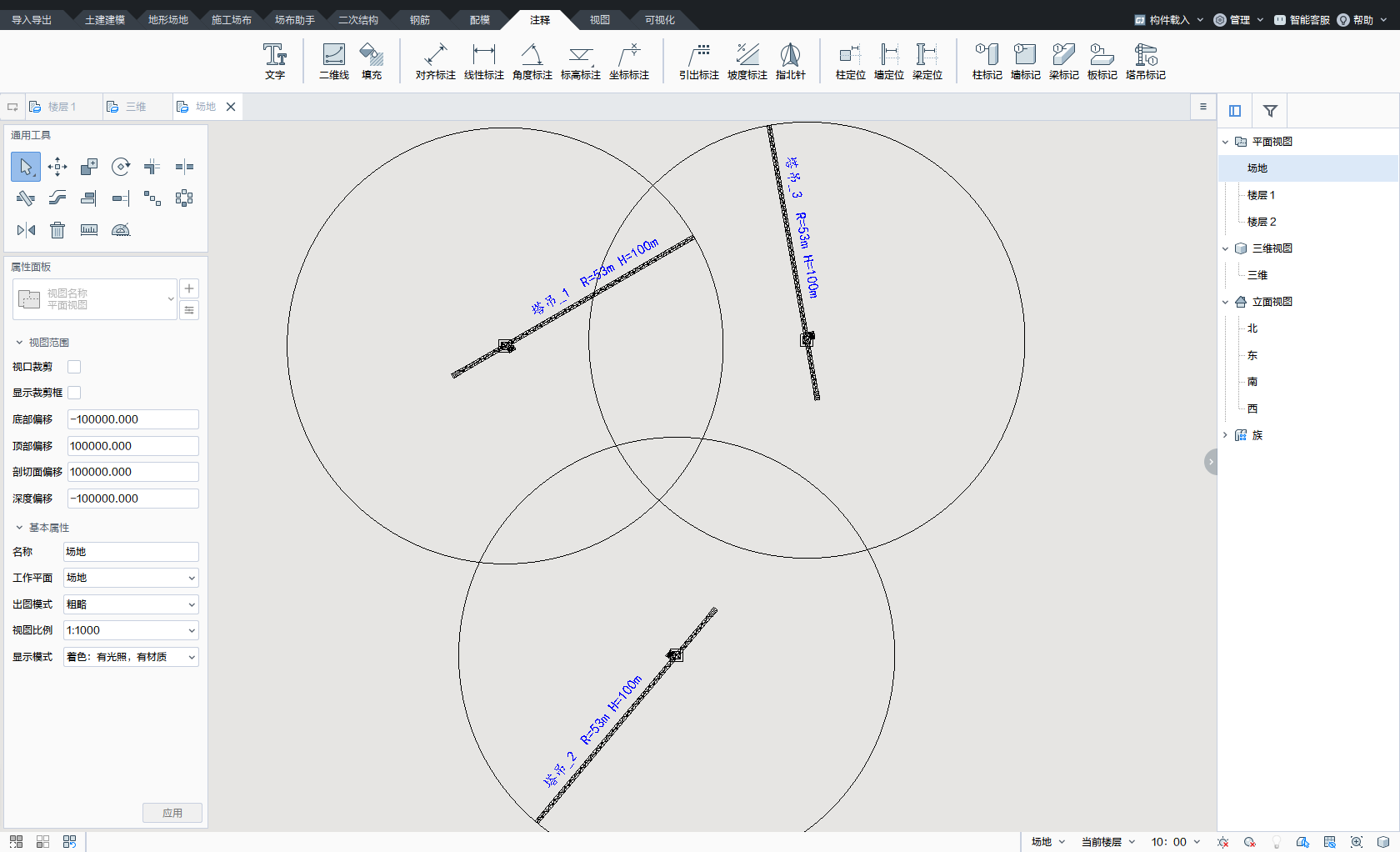Collapse the 立面视图 tree node
This screenshot has width=1400, height=852.
tap(1225, 302)
